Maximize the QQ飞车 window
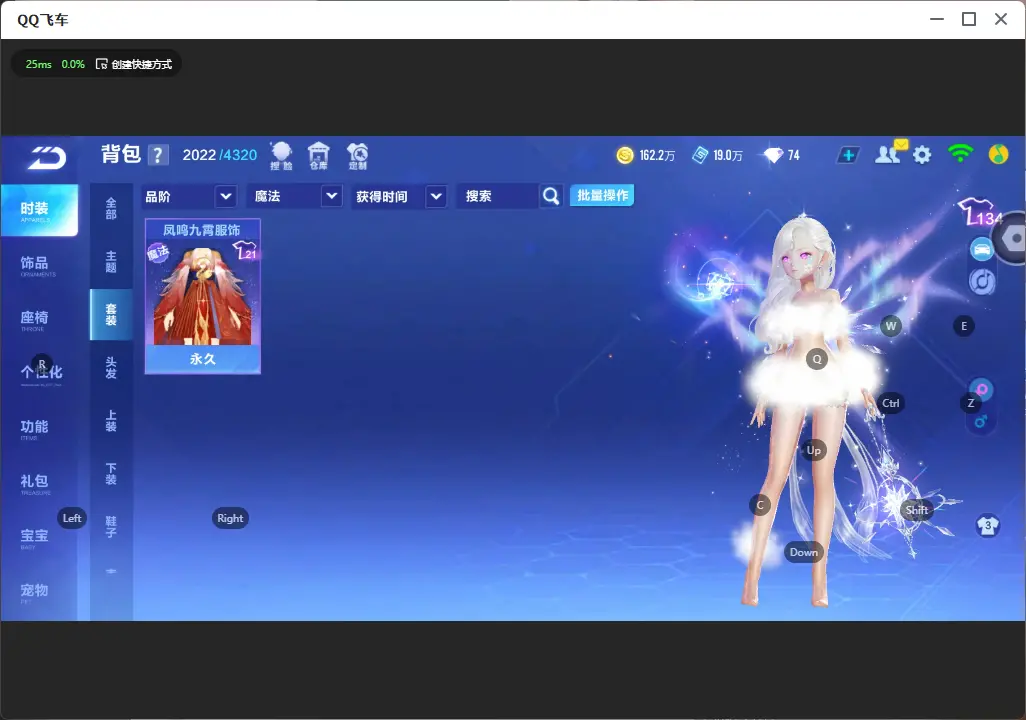 969,20
